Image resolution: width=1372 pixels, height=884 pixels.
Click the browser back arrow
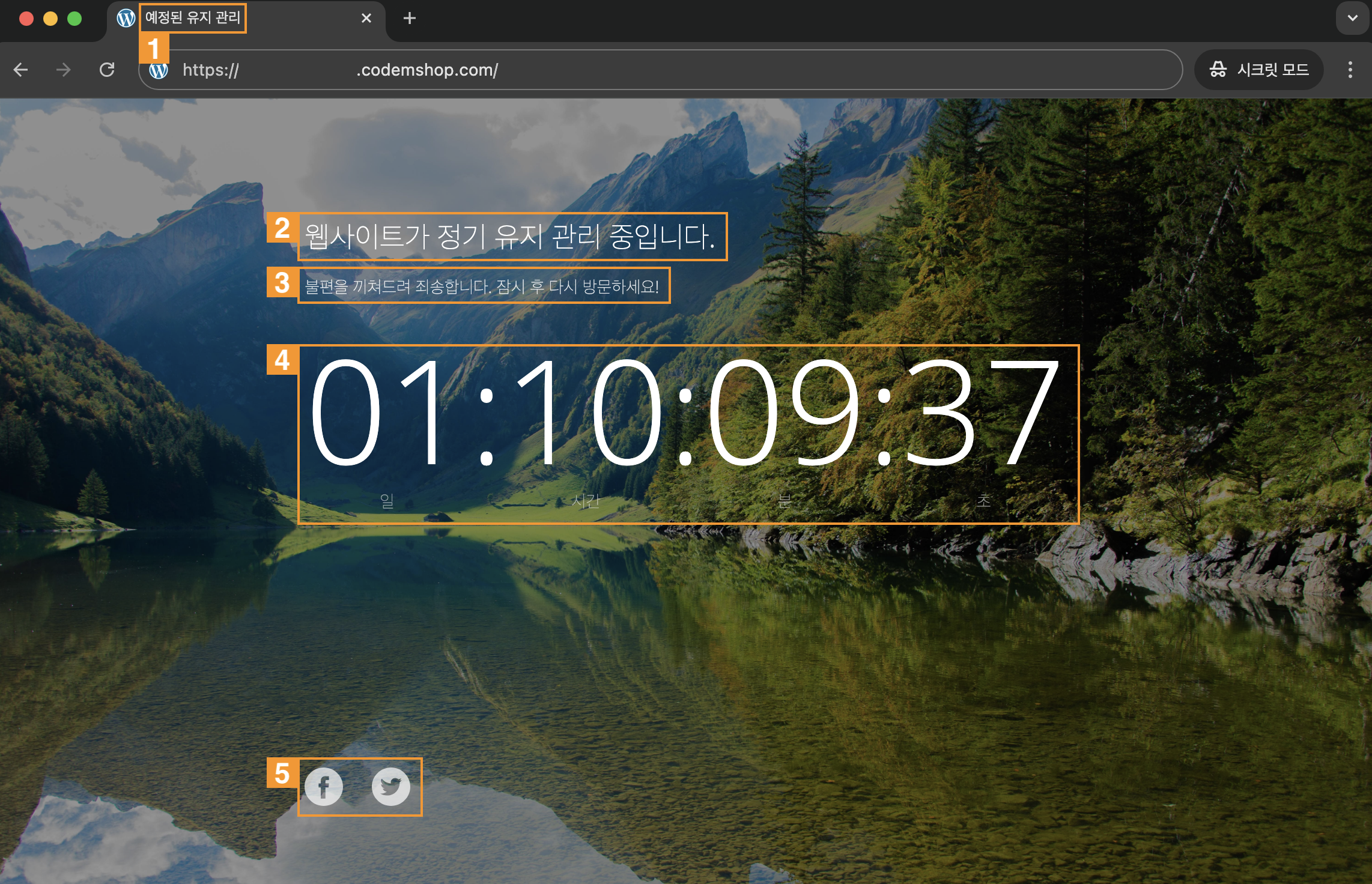pos(21,70)
